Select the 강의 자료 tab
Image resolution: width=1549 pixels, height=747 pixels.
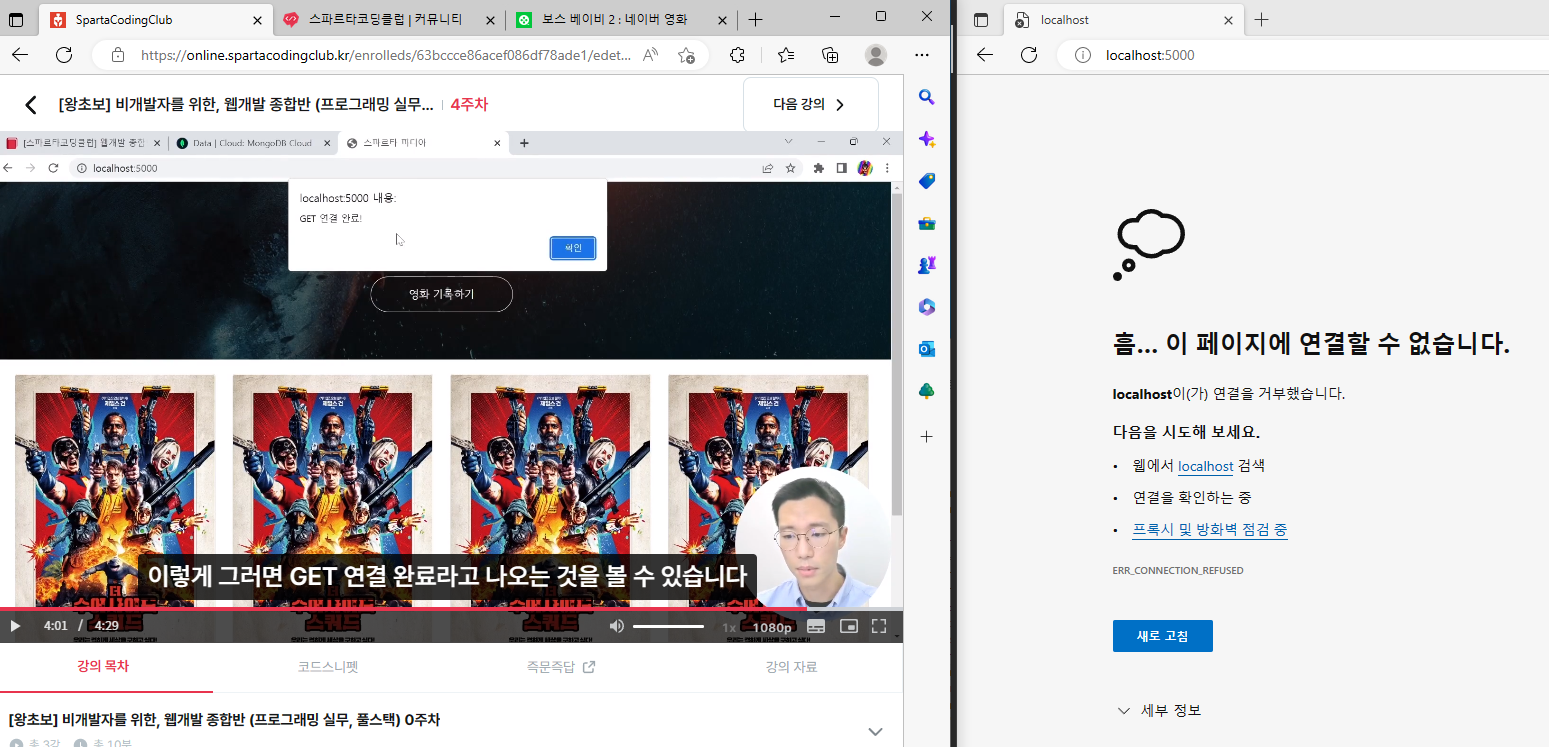pos(791,667)
